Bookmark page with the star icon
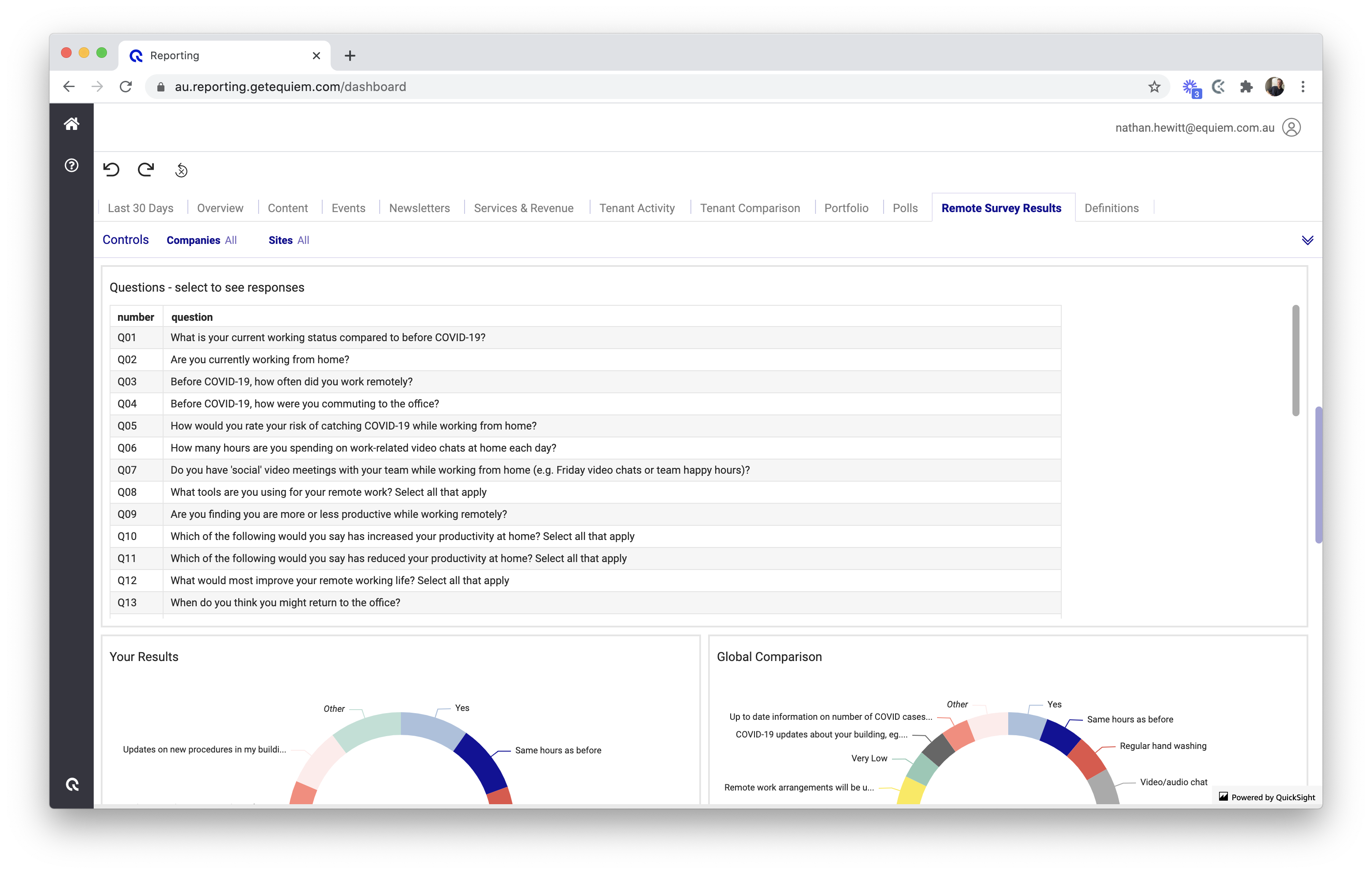This screenshot has width=1372, height=874. tap(1154, 87)
